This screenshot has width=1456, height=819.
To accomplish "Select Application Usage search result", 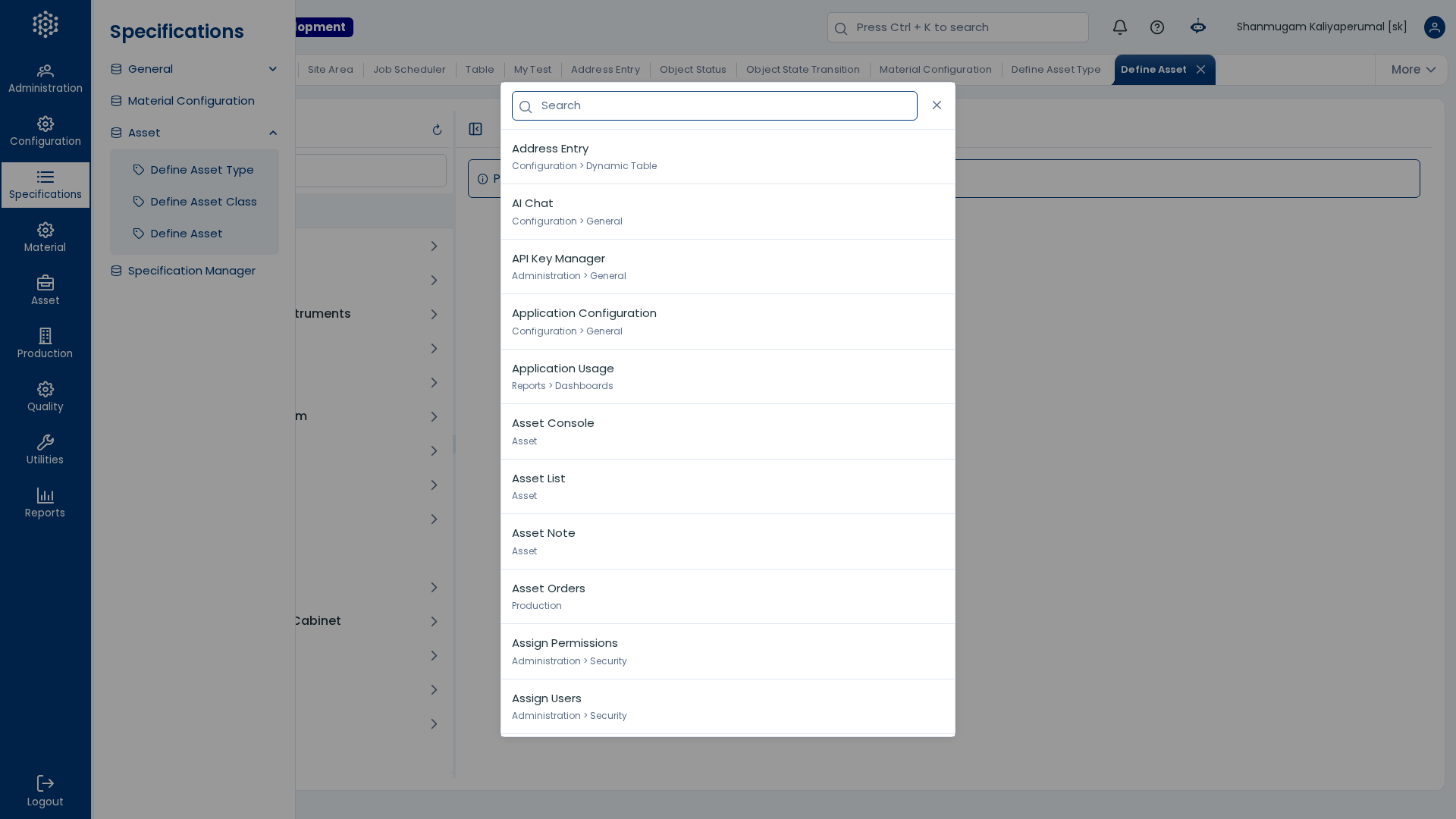I will (x=728, y=377).
